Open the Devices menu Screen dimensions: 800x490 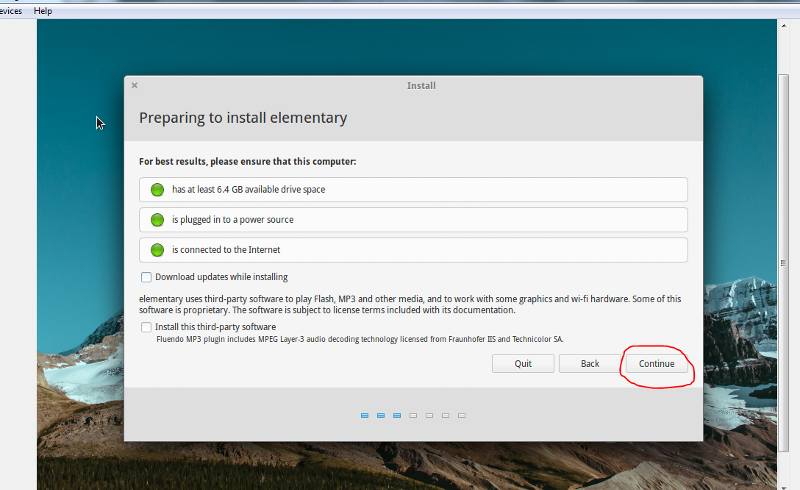click(x=10, y=11)
